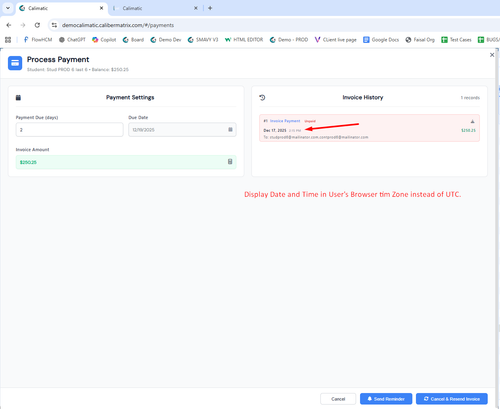Click the invoice recipient email addresses
The height and width of the screenshot is (409, 500).
point(319,137)
